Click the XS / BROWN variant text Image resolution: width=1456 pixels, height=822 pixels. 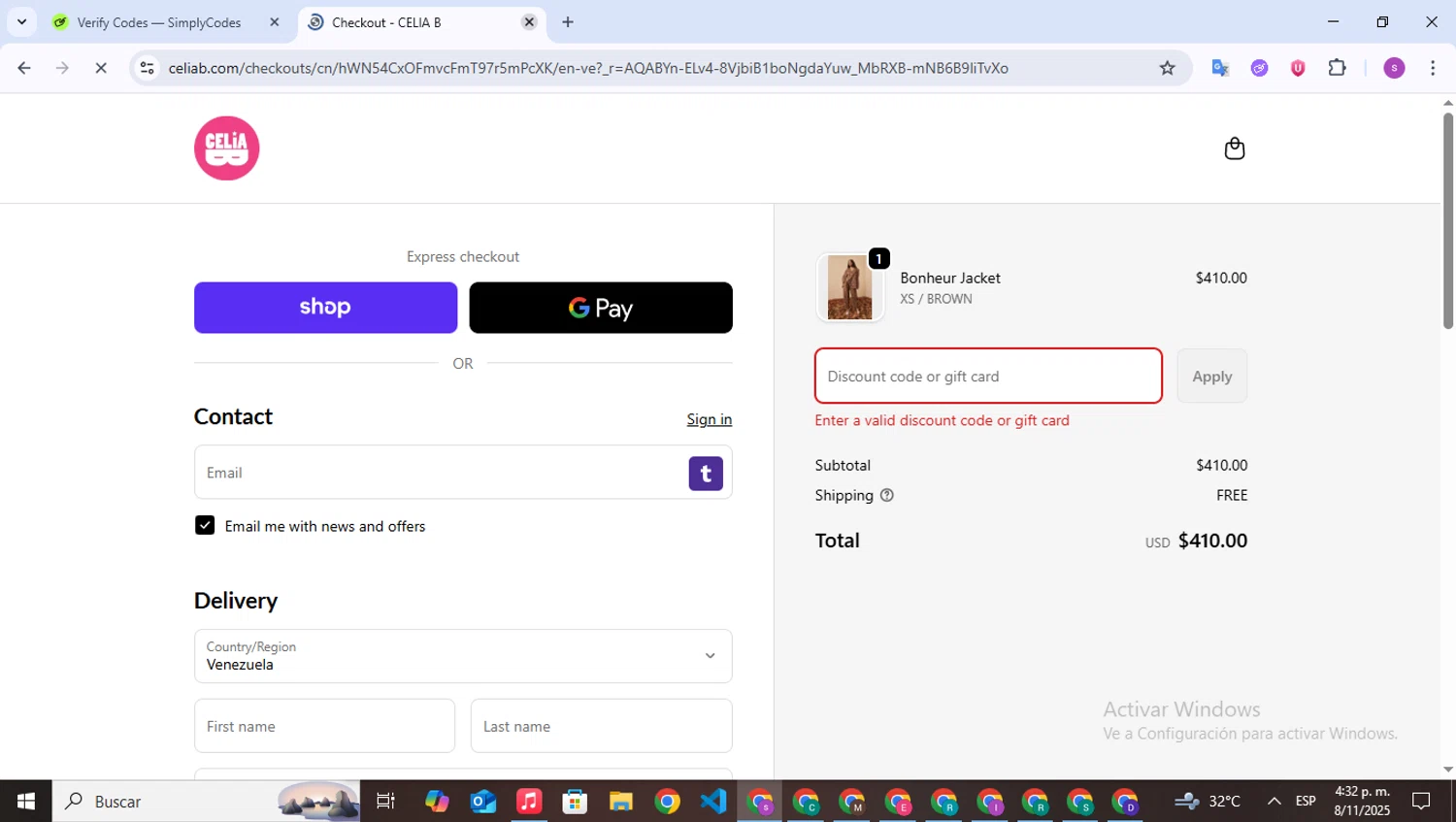(x=936, y=299)
